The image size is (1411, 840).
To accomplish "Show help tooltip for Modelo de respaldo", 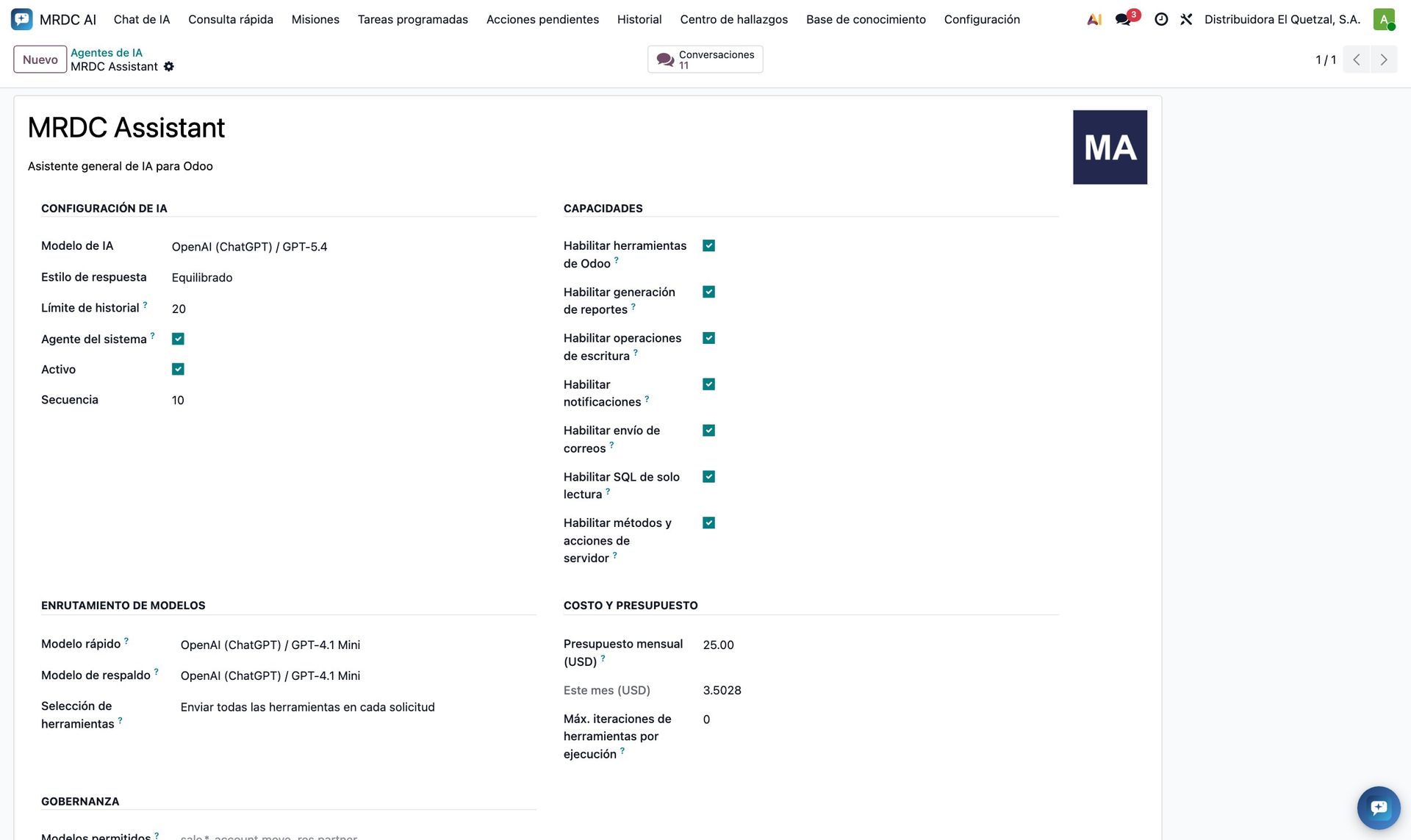I will pyautogui.click(x=156, y=672).
